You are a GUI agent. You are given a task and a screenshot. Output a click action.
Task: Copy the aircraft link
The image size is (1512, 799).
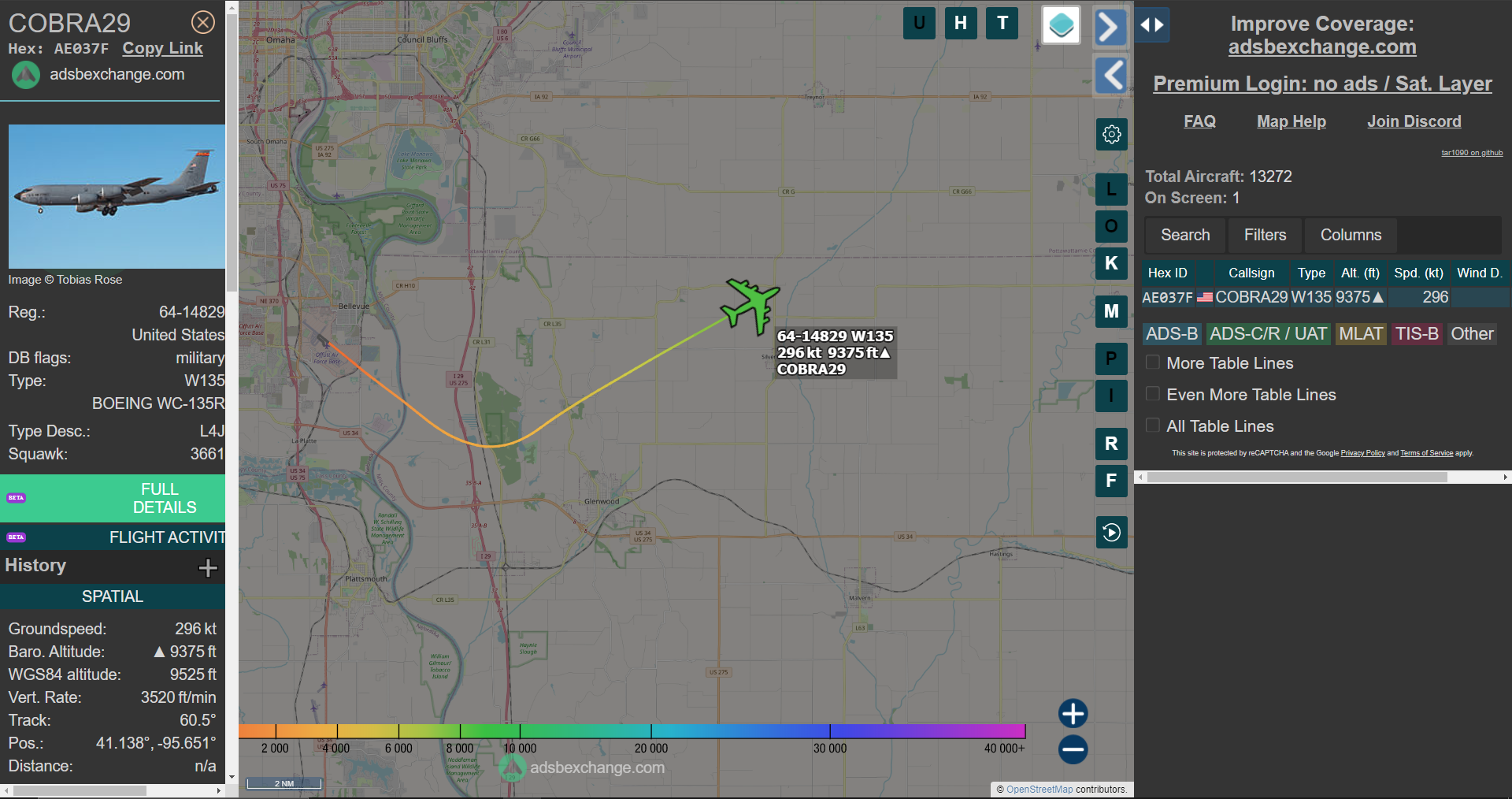tap(162, 48)
